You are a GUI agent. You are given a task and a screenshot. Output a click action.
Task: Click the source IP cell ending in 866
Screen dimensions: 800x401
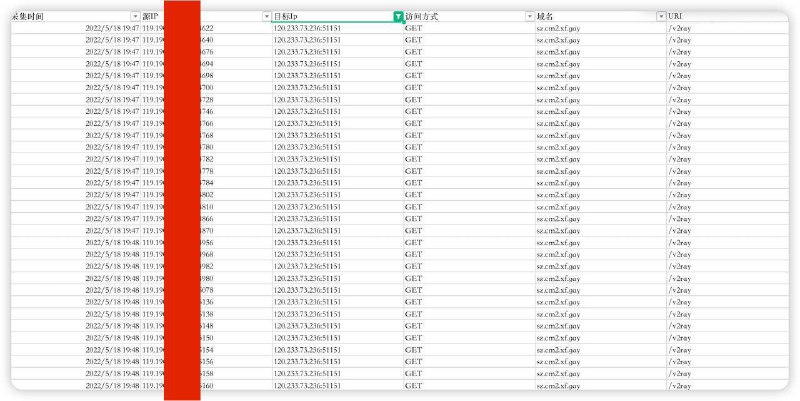click(206, 218)
